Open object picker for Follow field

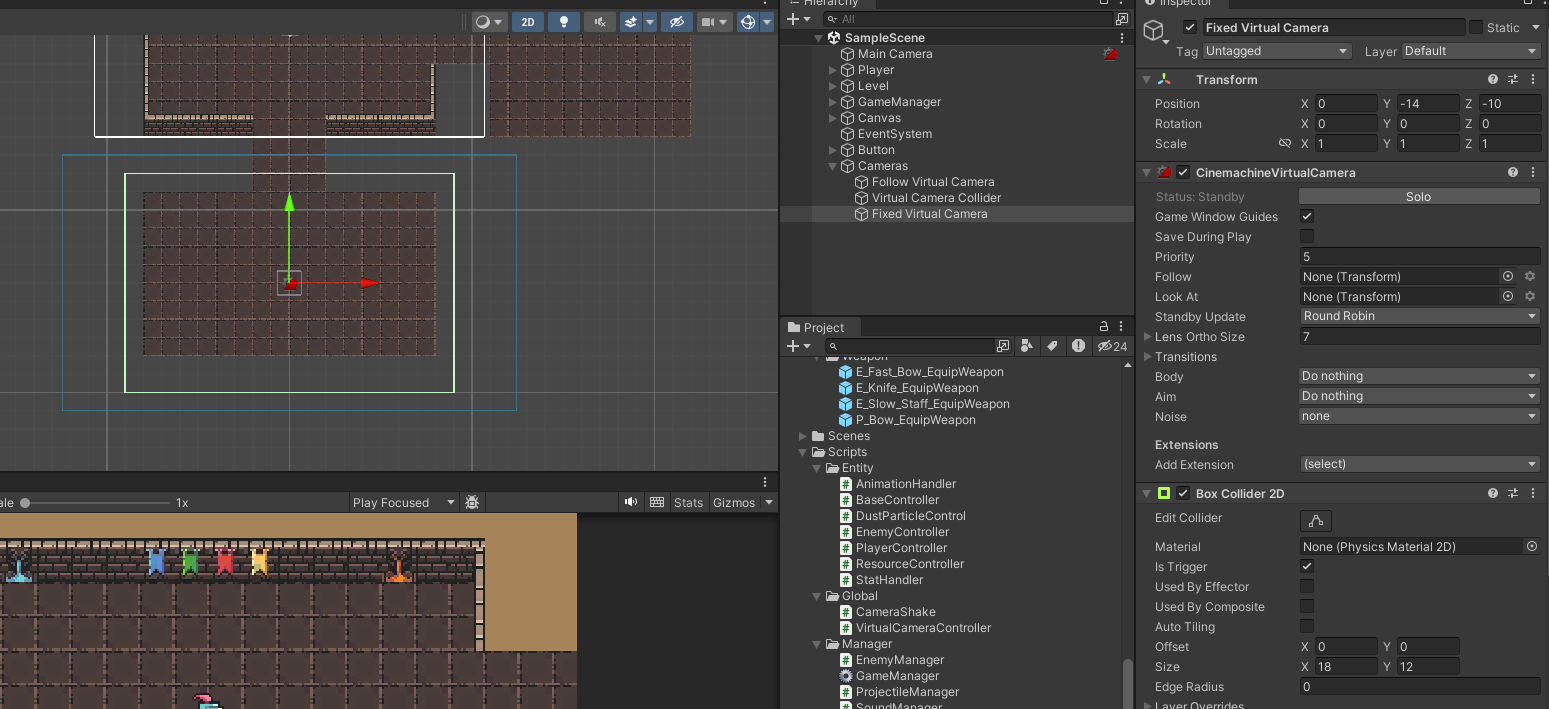click(x=1508, y=276)
